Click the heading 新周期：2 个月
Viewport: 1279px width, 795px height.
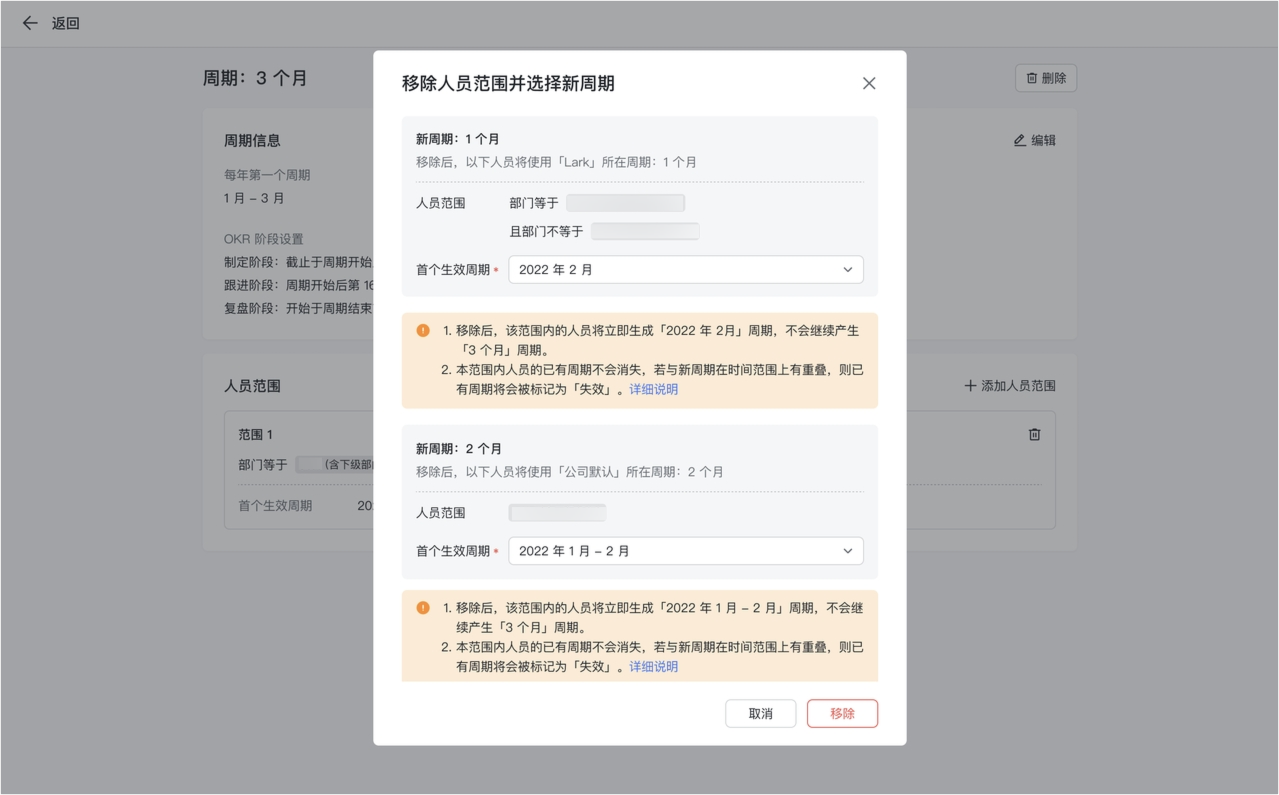(x=459, y=449)
